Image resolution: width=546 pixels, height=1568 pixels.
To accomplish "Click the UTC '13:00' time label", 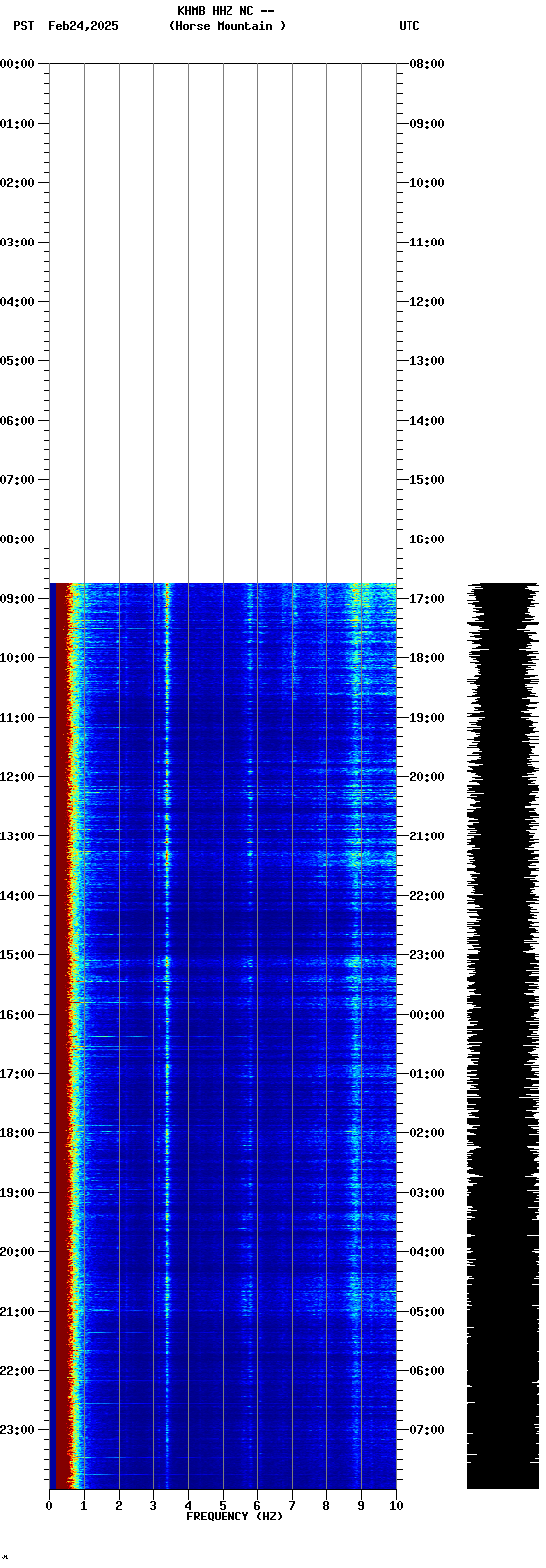I will click(427, 361).
